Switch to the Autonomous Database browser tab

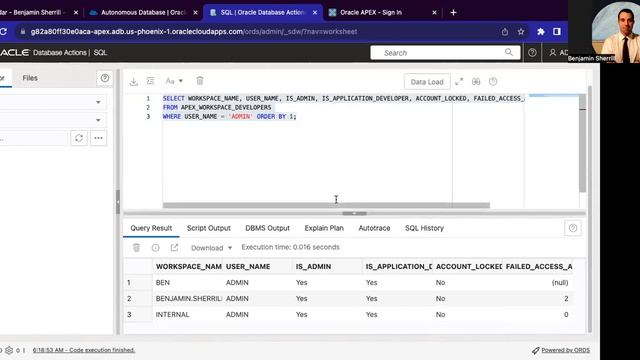(x=143, y=13)
